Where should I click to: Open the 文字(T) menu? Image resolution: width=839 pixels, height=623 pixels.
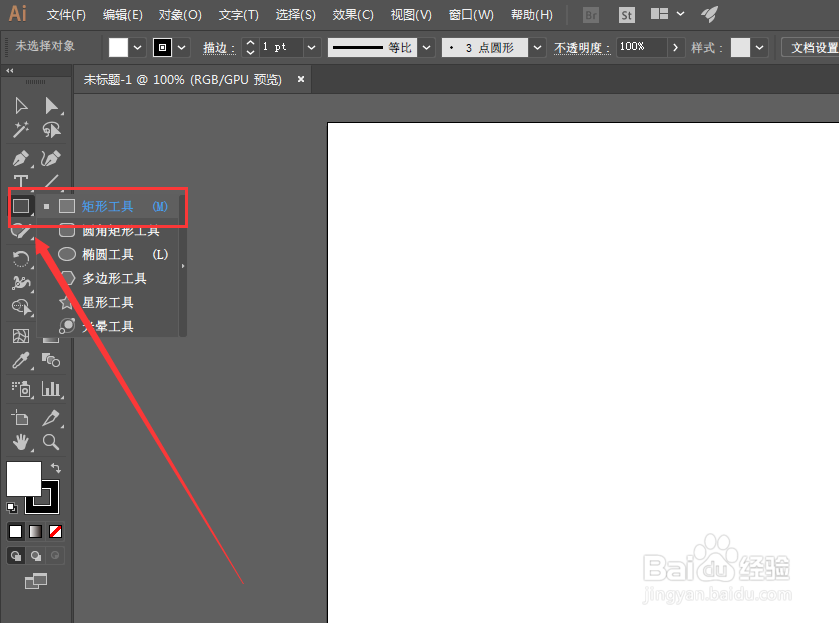pos(239,15)
